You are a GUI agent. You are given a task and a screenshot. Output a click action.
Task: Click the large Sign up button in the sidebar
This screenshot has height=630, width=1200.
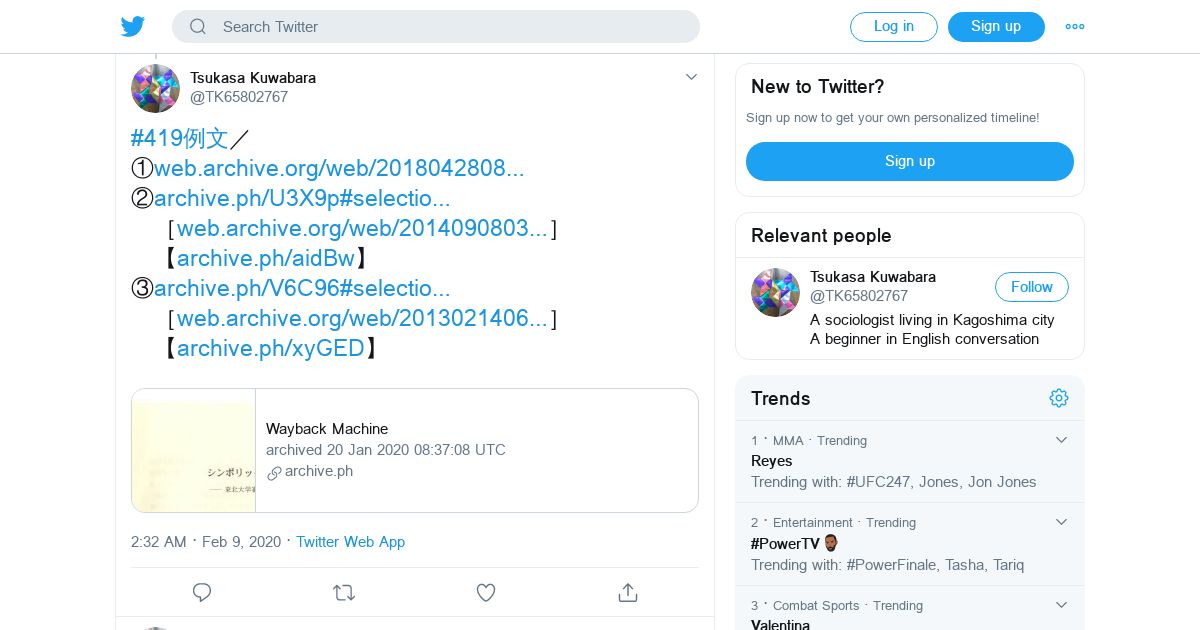point(909,161)
